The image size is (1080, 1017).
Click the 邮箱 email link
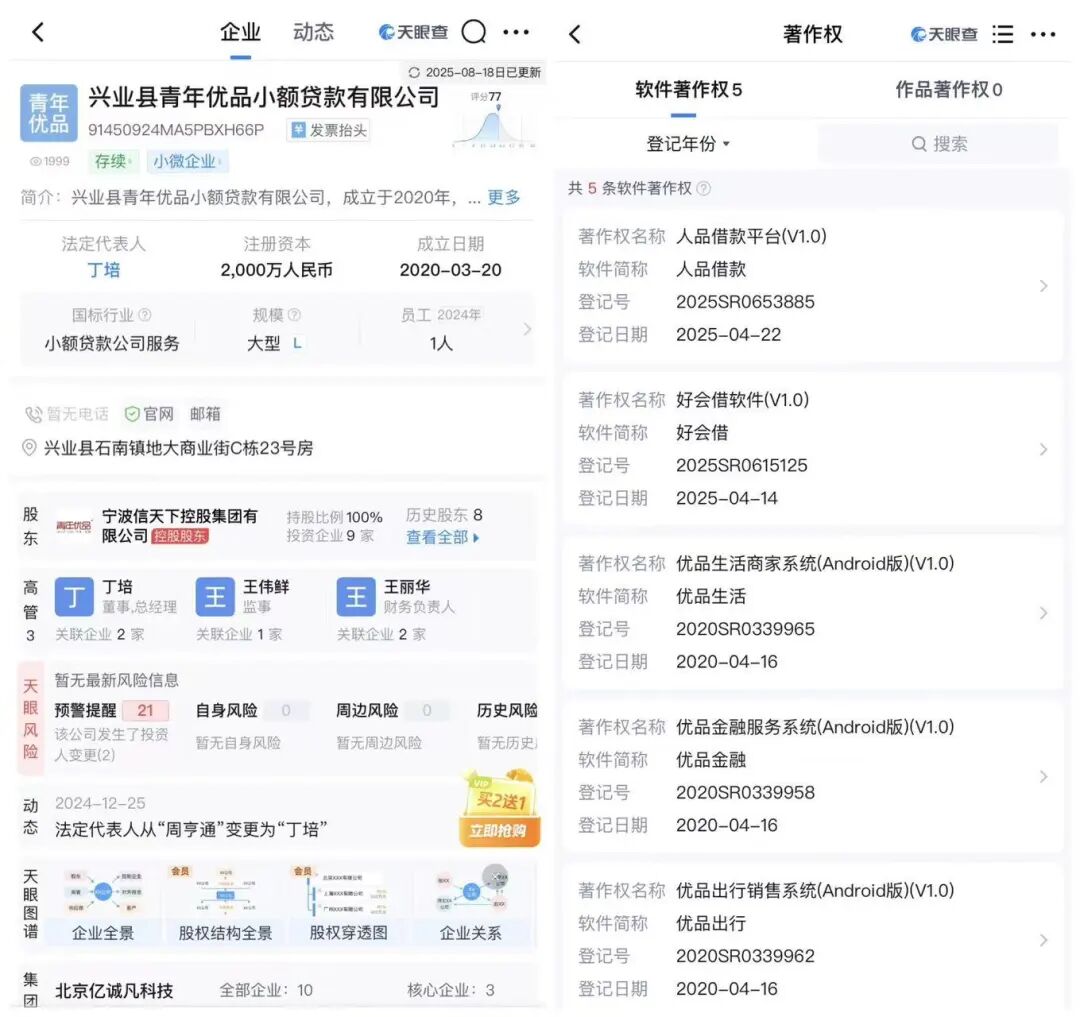[x=205, y=414]
